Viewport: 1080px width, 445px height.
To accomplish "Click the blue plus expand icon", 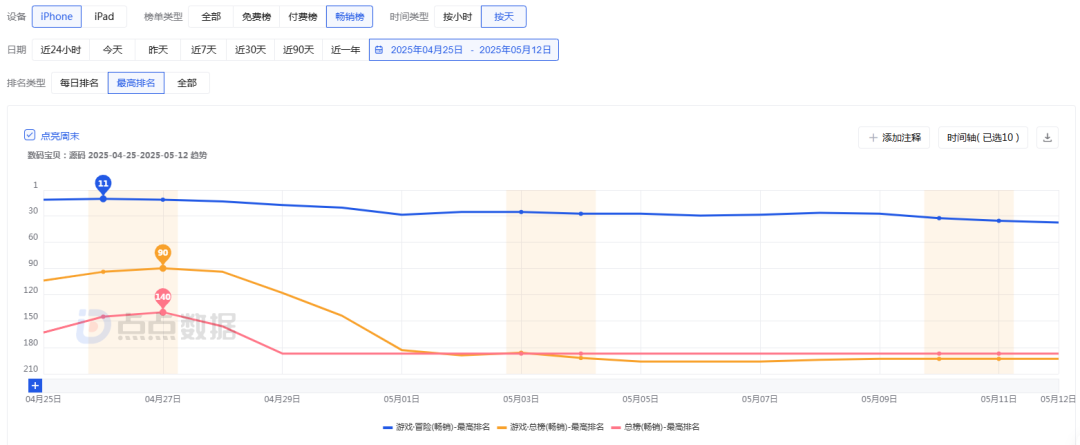I will pos(35,385).
